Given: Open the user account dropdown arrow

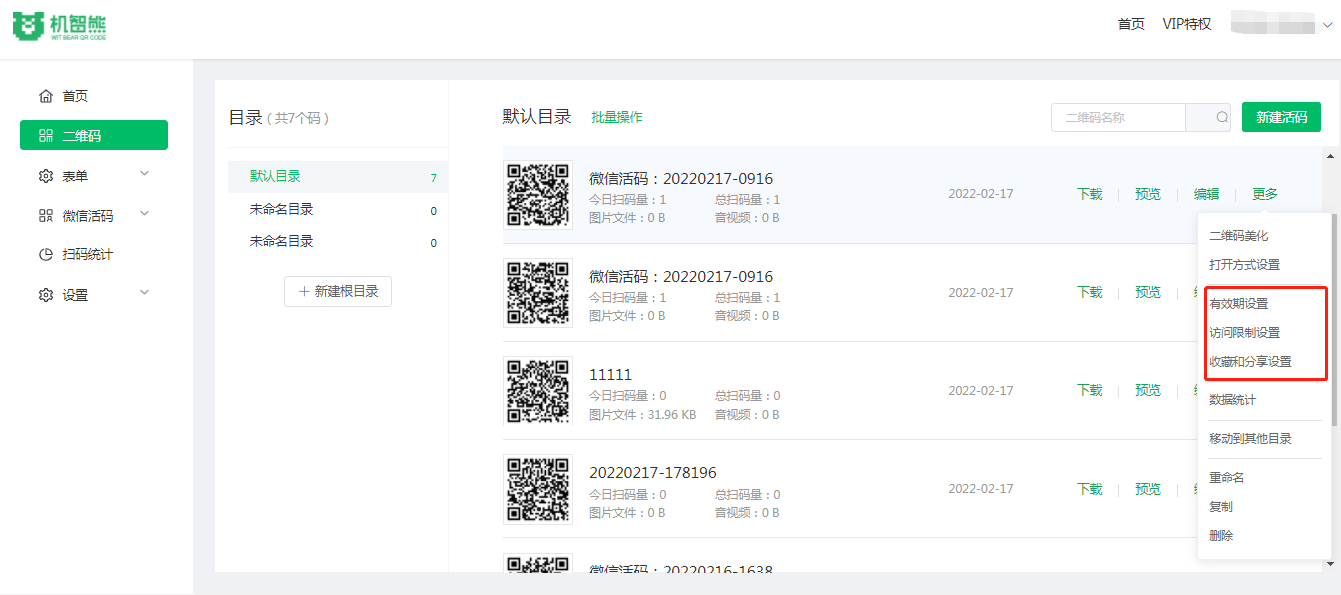Looking at the screenshot, I should (1326, 25).
